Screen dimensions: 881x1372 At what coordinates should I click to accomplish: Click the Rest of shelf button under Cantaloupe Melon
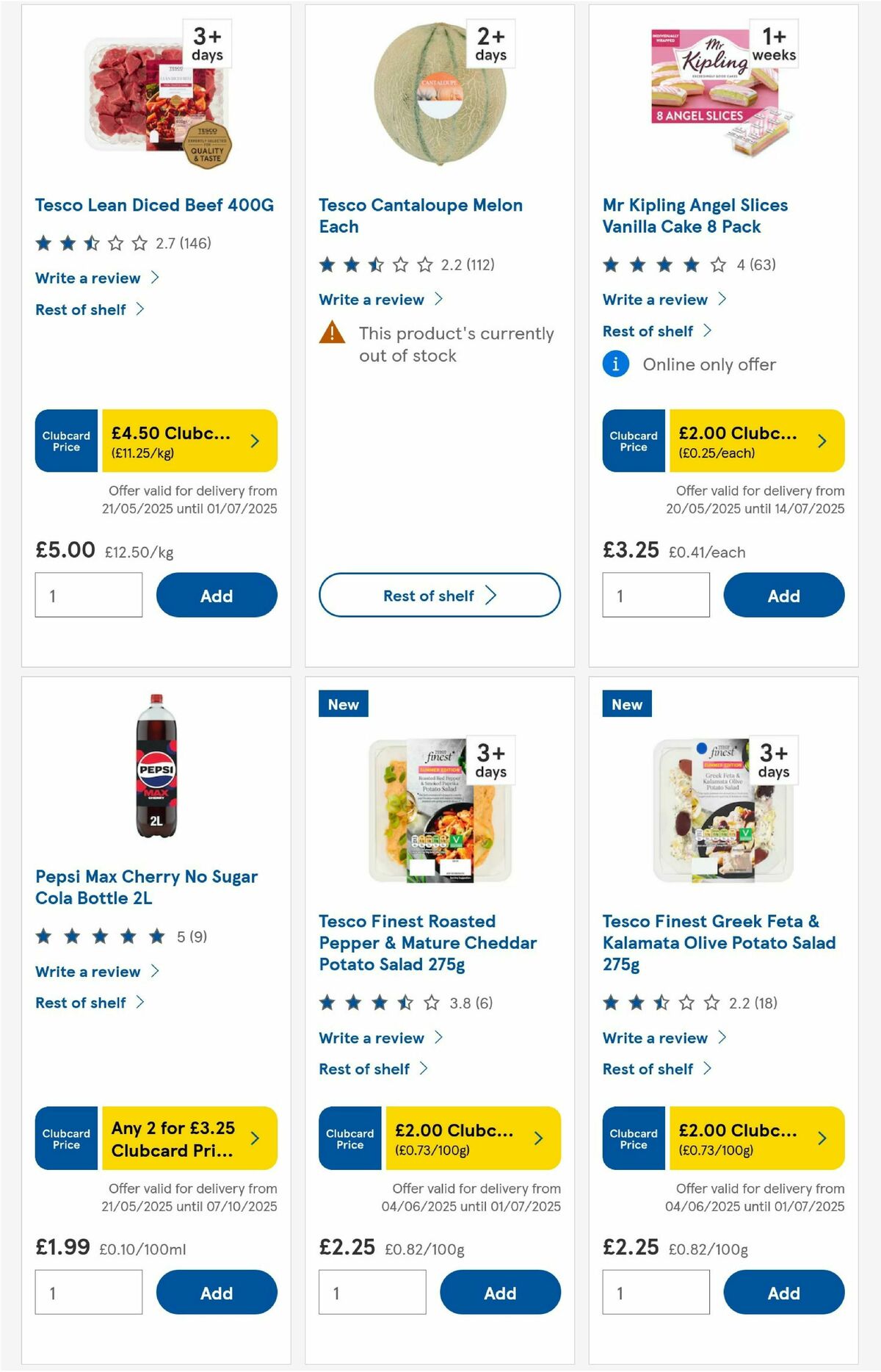tap(438, 595)
